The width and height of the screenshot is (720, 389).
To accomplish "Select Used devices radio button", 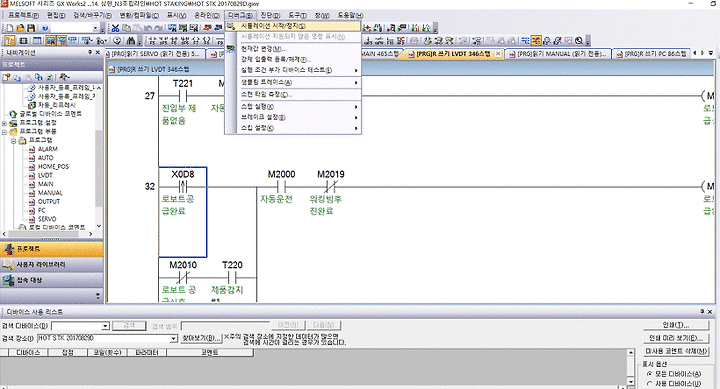I will pos(650,383).
